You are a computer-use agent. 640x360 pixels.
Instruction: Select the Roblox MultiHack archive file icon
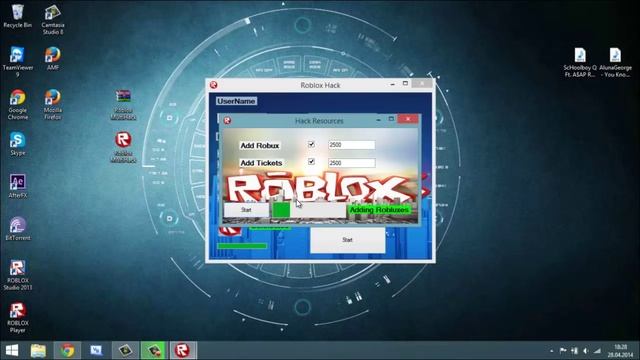123,104
